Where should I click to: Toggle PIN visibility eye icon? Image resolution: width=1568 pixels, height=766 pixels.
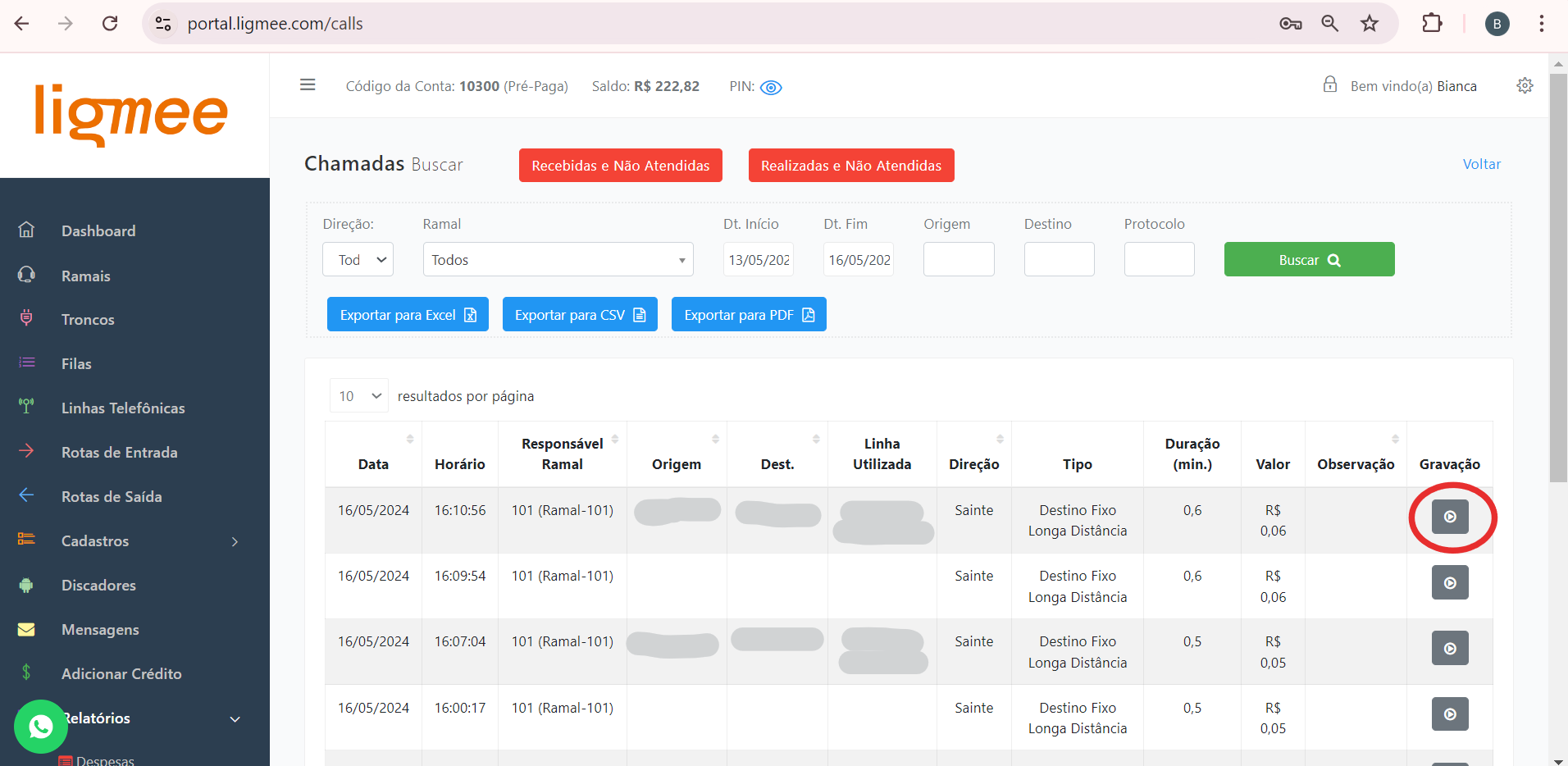click(x=771, y=88)
